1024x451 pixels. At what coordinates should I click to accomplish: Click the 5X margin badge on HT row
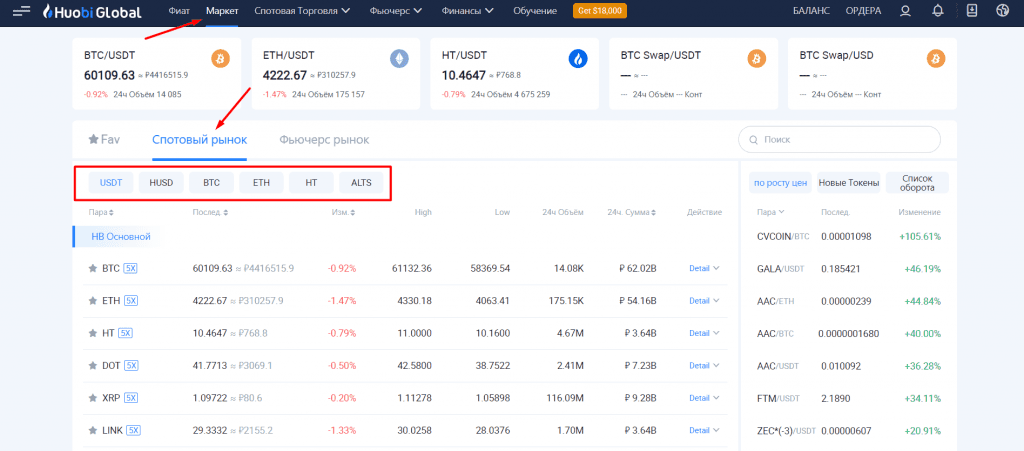point(125,333)
